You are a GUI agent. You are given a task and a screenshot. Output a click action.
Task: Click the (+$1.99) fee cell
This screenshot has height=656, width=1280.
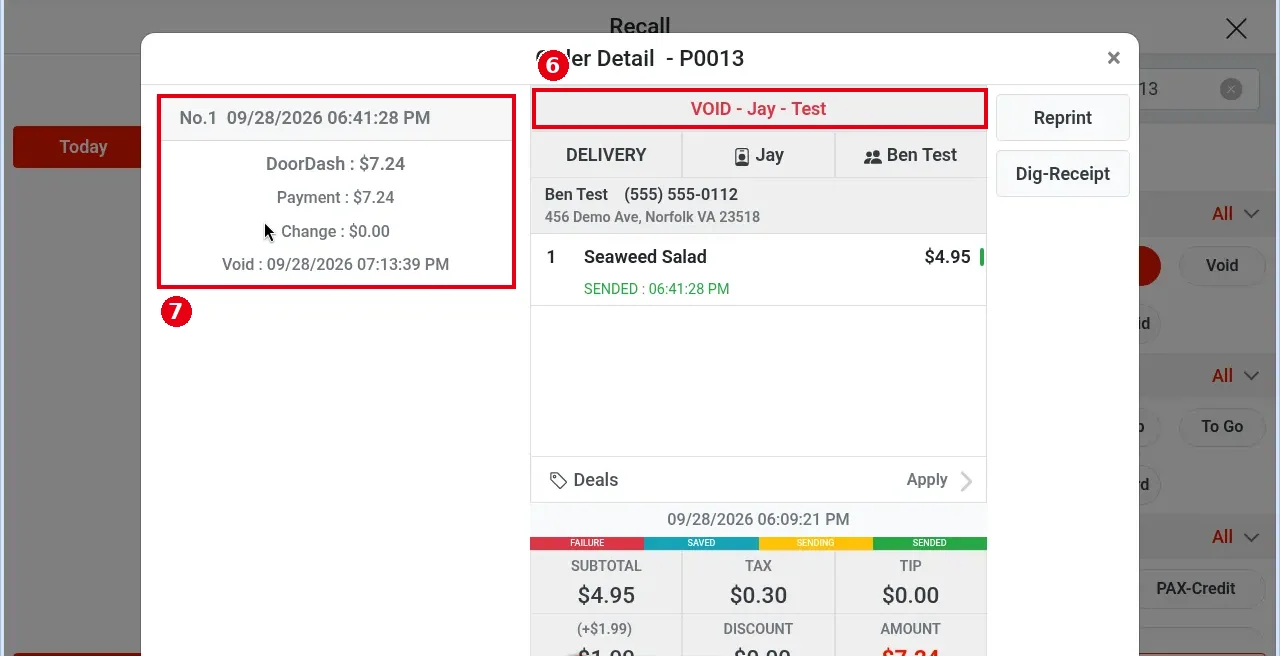(606, 635)
